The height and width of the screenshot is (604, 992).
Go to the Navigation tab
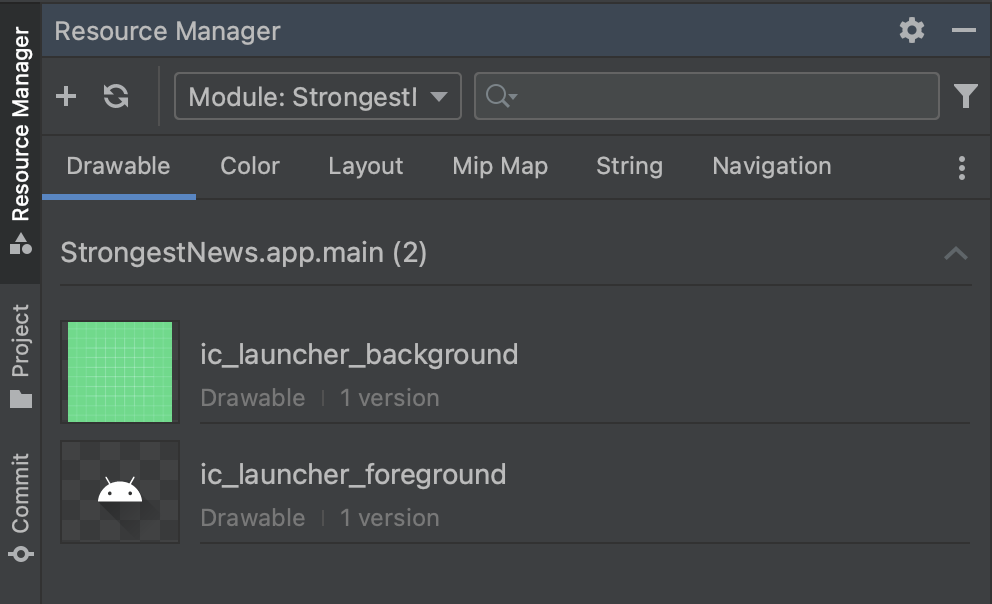click(x=772, y=166)
